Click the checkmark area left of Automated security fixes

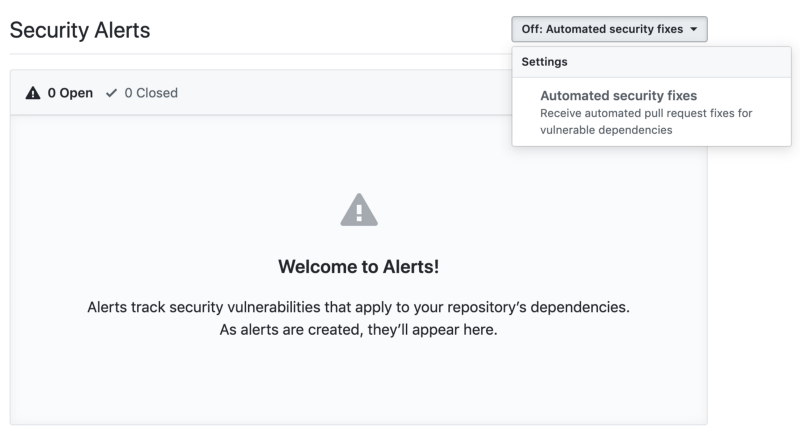coord(527,96)
